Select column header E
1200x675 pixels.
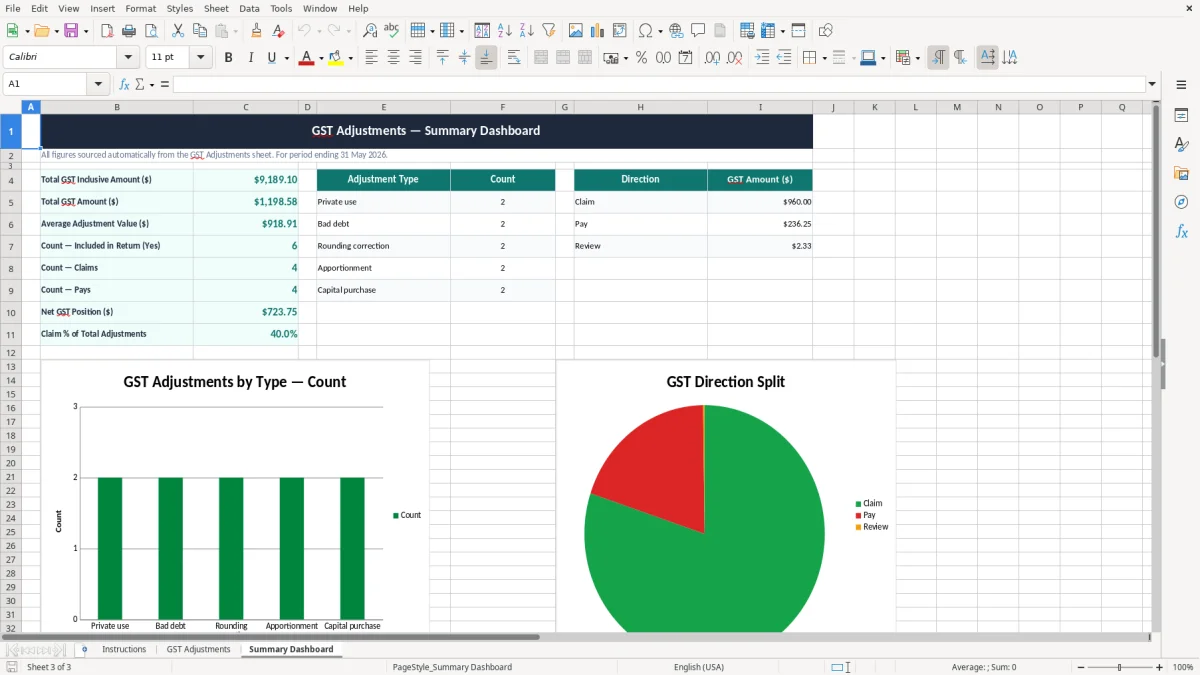click(x=383, y=107)
